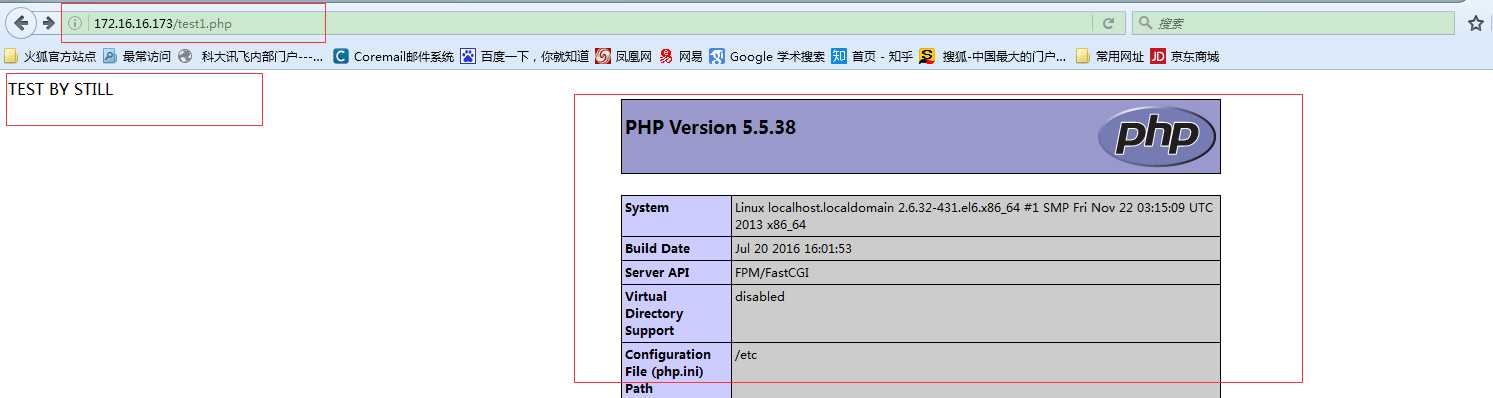Open the 百度一下,你就知道 bookmark

click(x=525, y=56)
